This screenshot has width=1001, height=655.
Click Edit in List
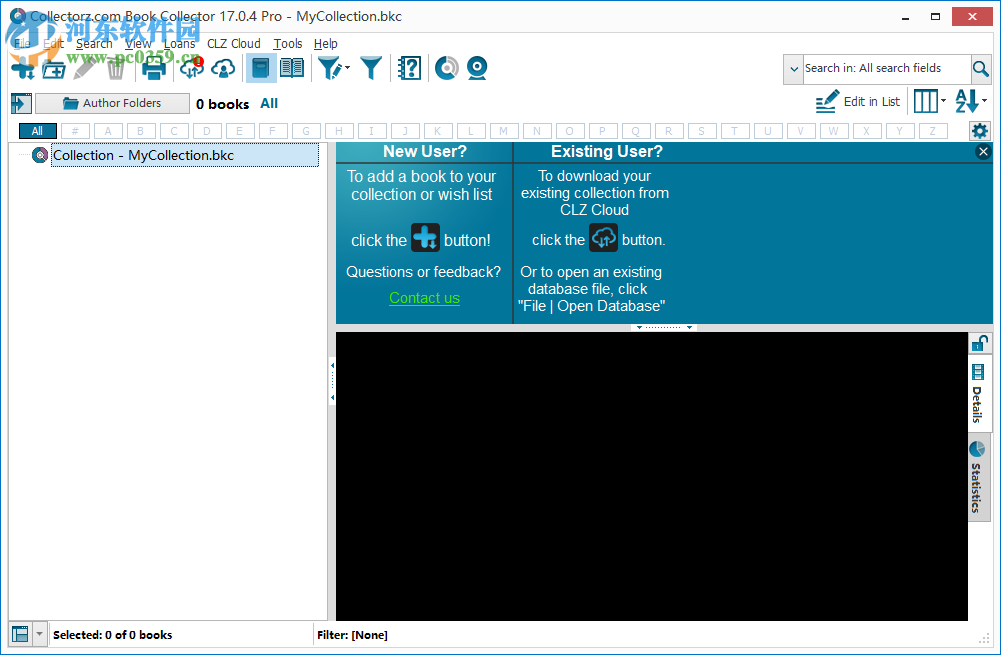857,102
